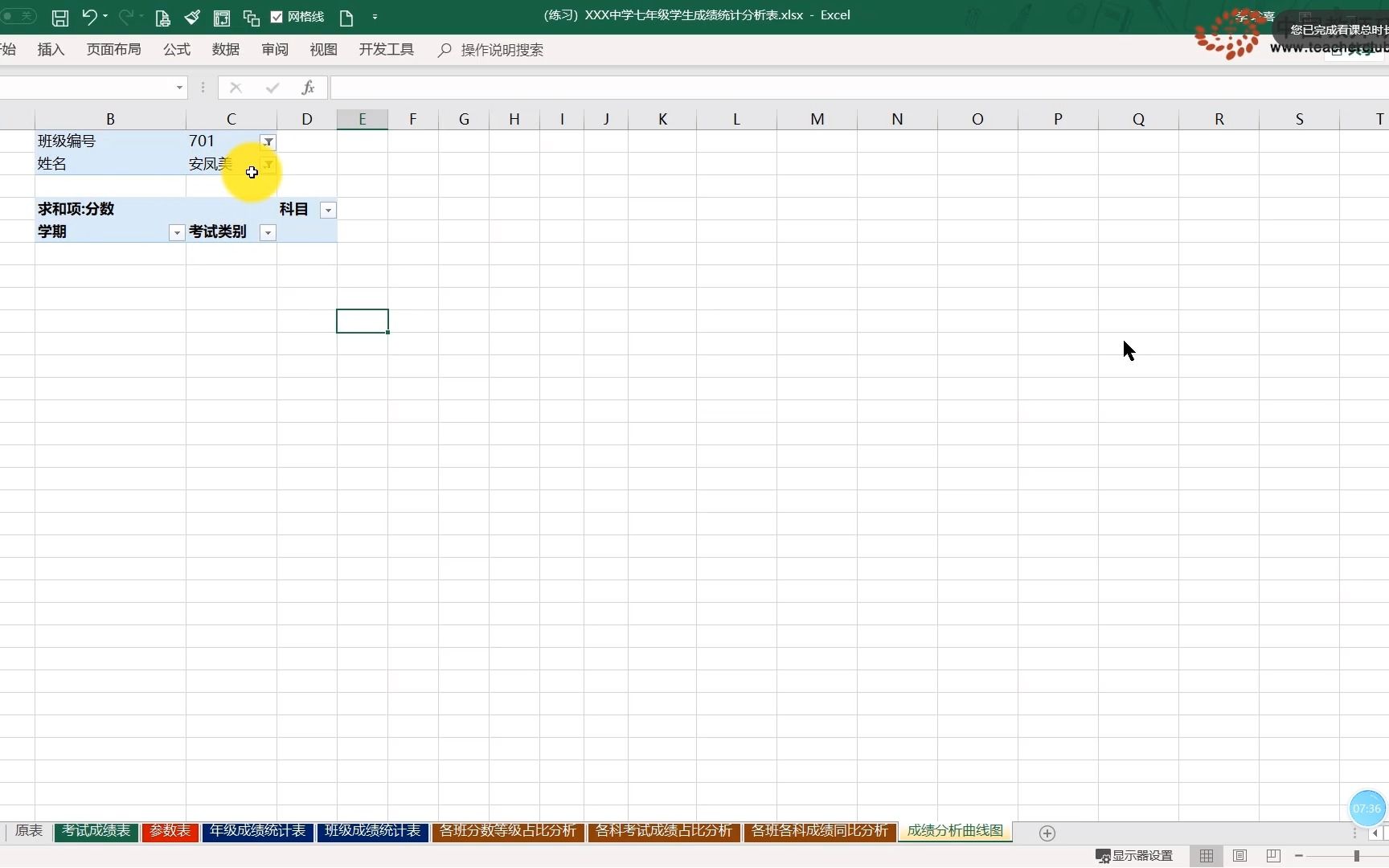1389x868 pixels.
Task: Select column header B
Action: [110, 119]
